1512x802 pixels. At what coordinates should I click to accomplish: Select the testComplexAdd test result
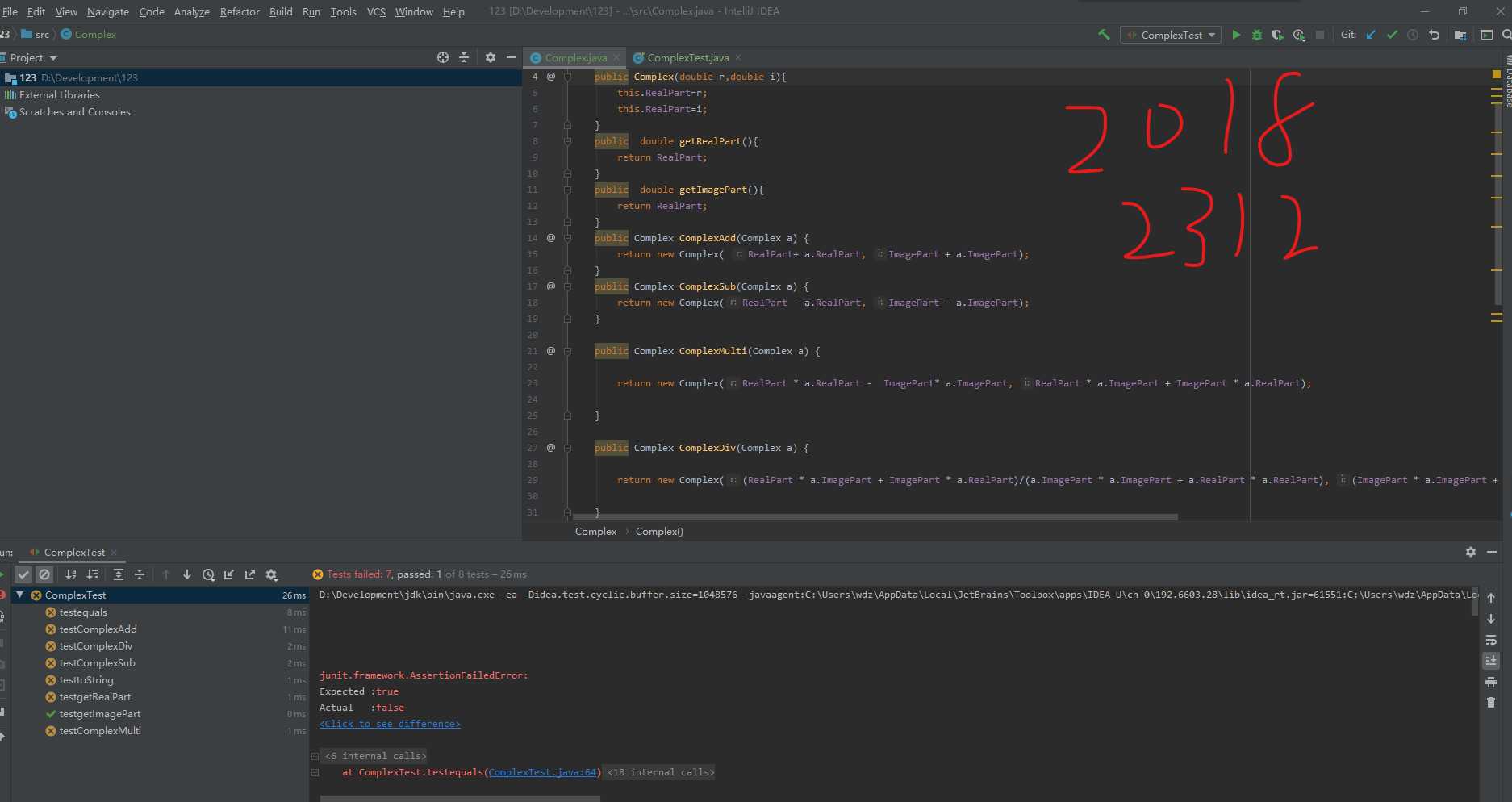(x=98, y=629)
